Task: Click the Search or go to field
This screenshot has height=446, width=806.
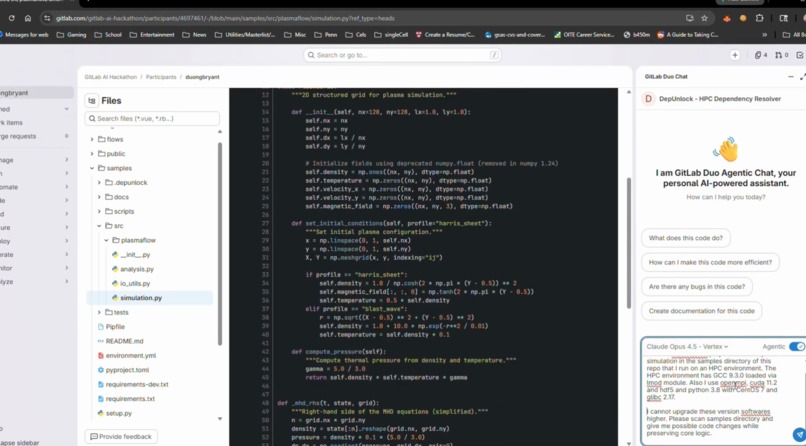Action: 402,55
